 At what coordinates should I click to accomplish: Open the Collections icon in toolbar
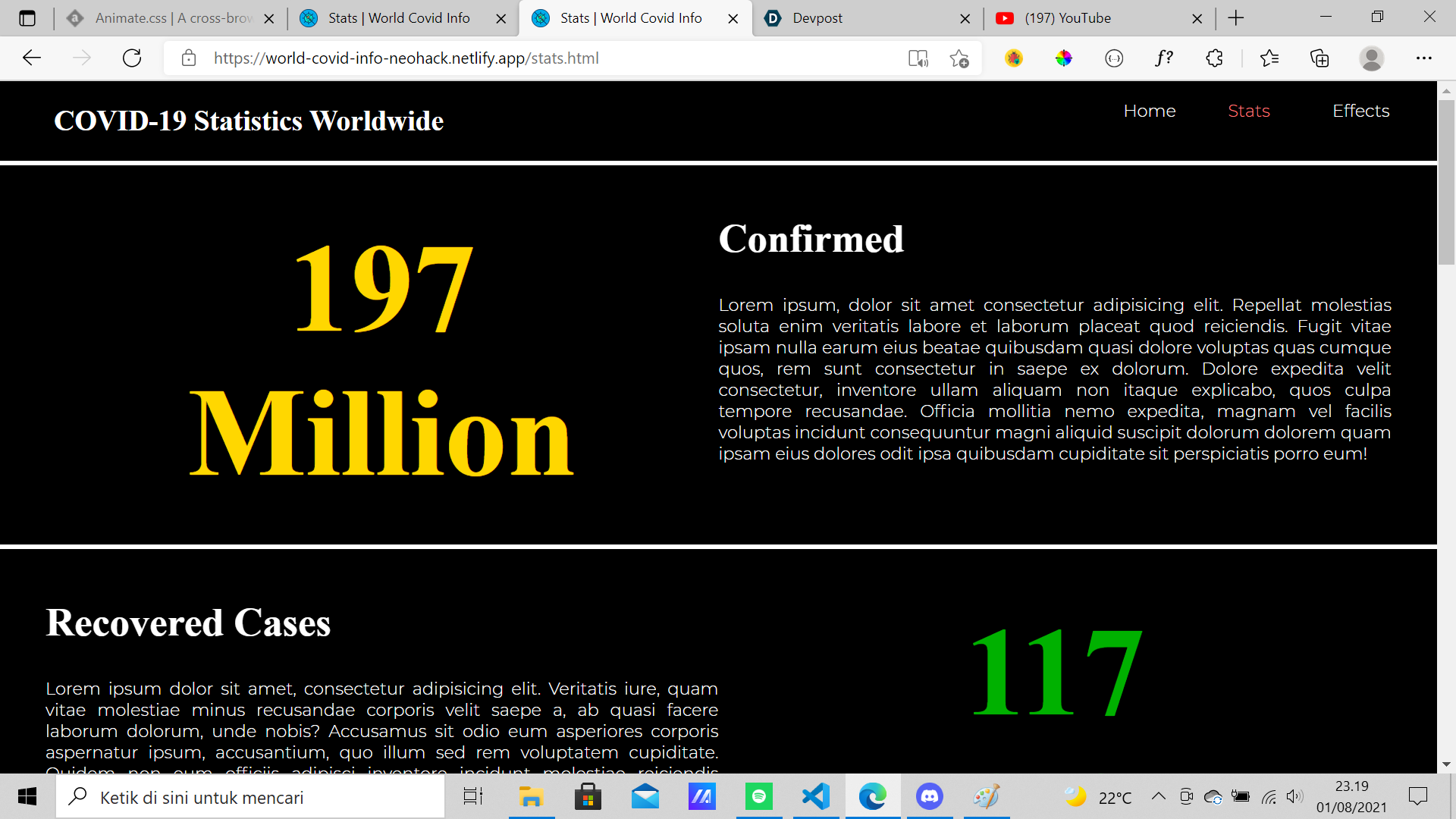1319,58
